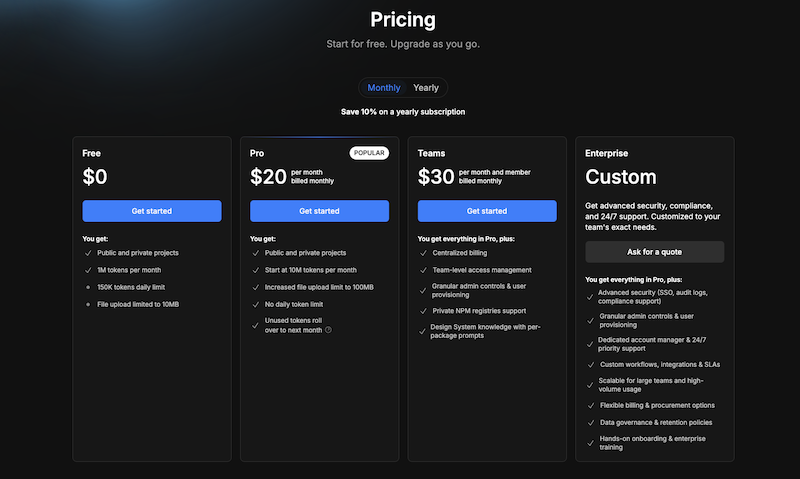Select Monthly billing option
The image size is (800, 479).
coord(384,88)
